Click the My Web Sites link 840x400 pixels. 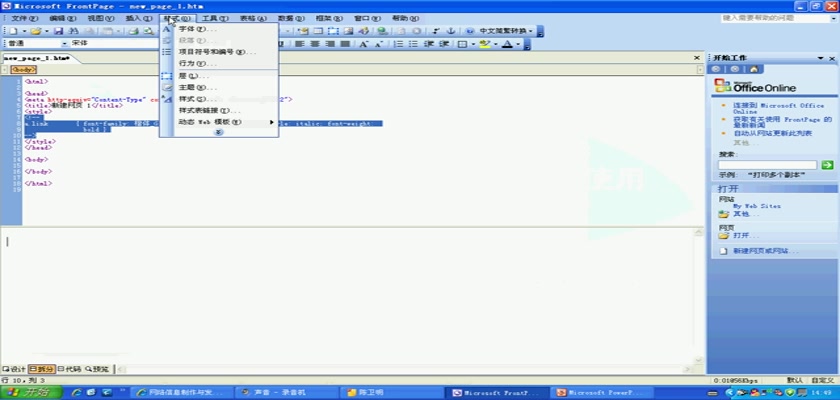756,206
